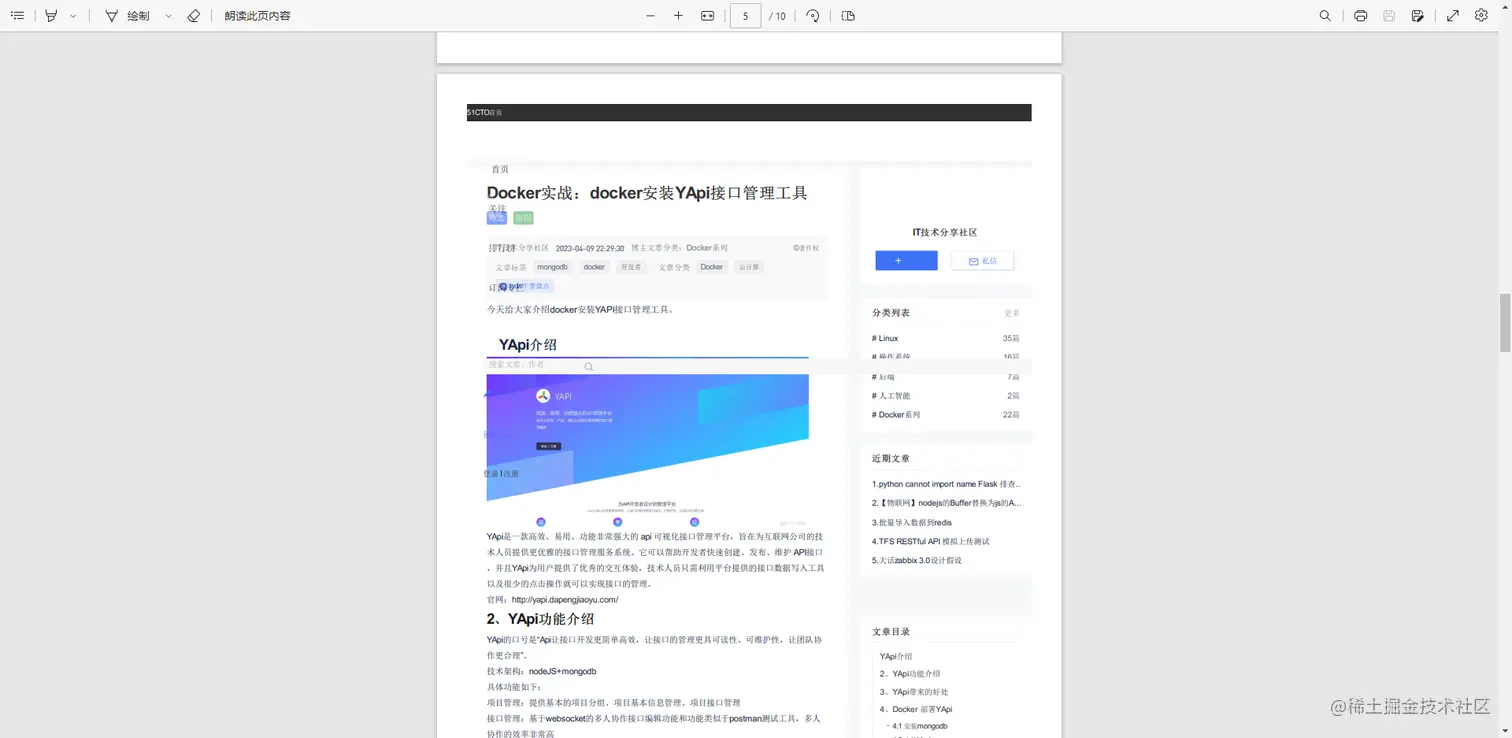Zoom in with the plus icon
1512x738 pixels.
click(x=678, y=16)
